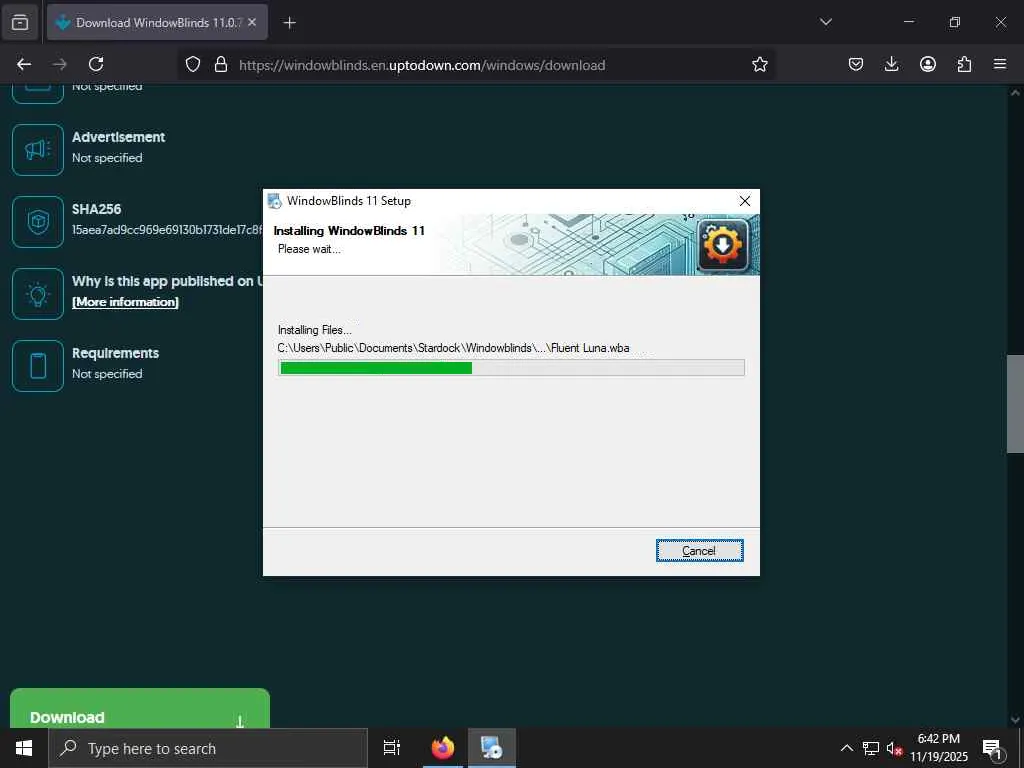View site security padlock info
Image resolution: width=1024 pixels, height=768 pixels.
point(221,64)
